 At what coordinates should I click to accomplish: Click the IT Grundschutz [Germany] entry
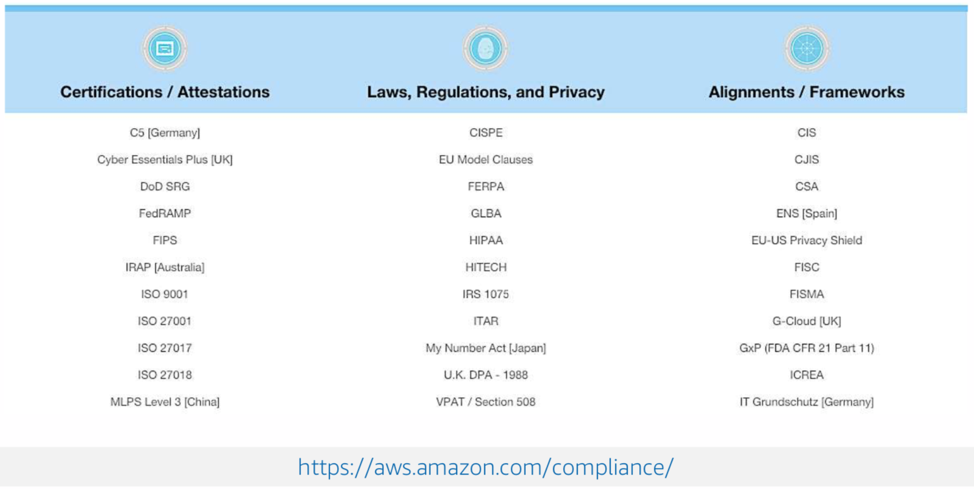click(x=806, y=402)
